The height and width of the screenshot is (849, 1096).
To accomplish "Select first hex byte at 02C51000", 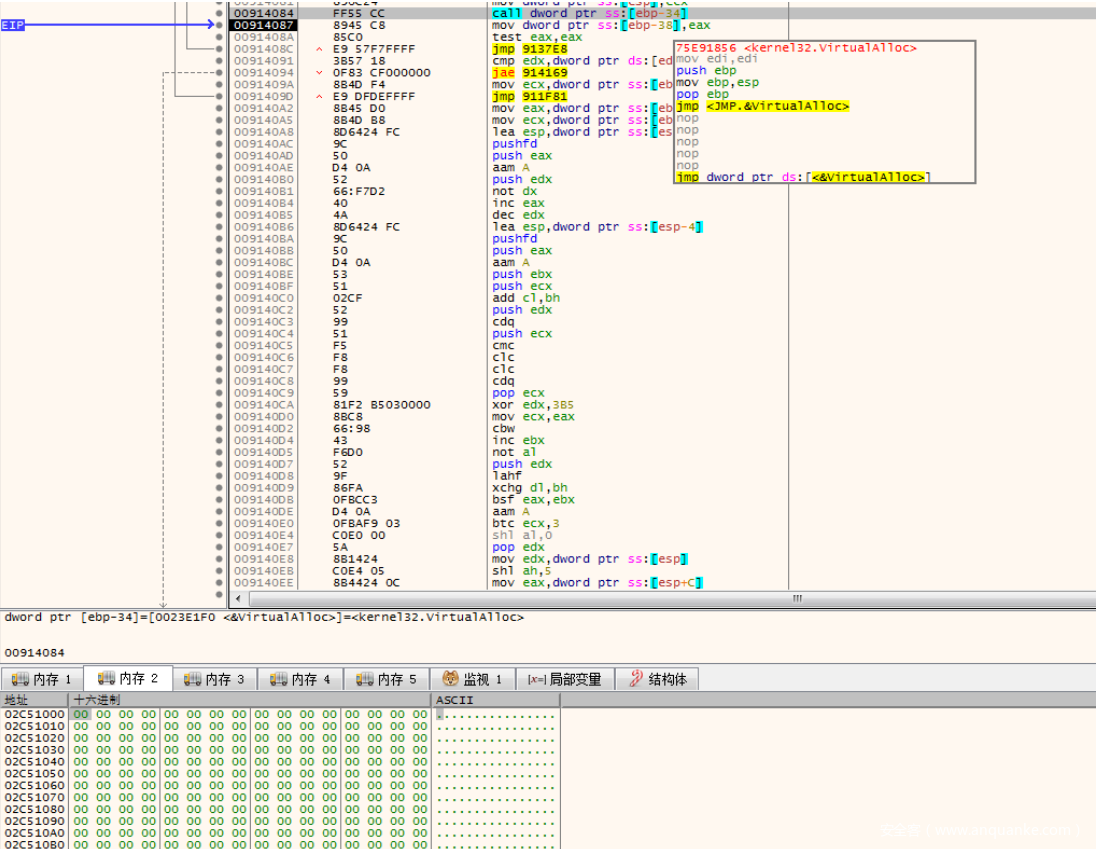I will [81, 715].
